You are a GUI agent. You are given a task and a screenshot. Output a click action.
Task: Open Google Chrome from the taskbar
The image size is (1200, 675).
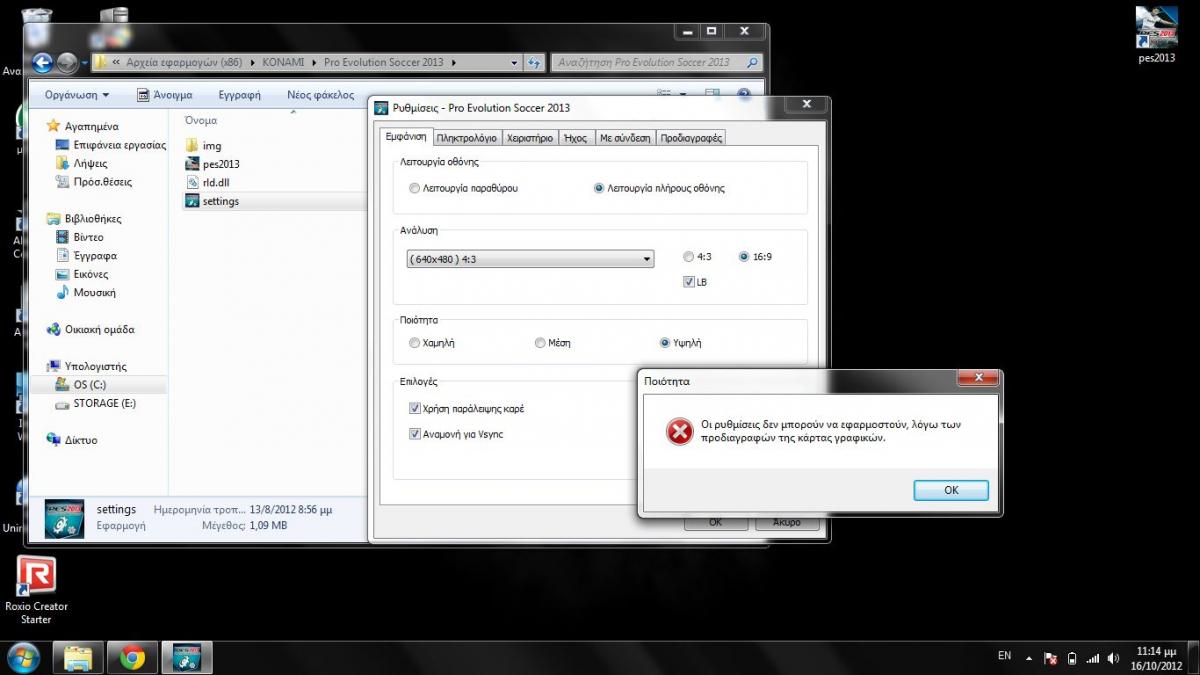coord(132,657)
